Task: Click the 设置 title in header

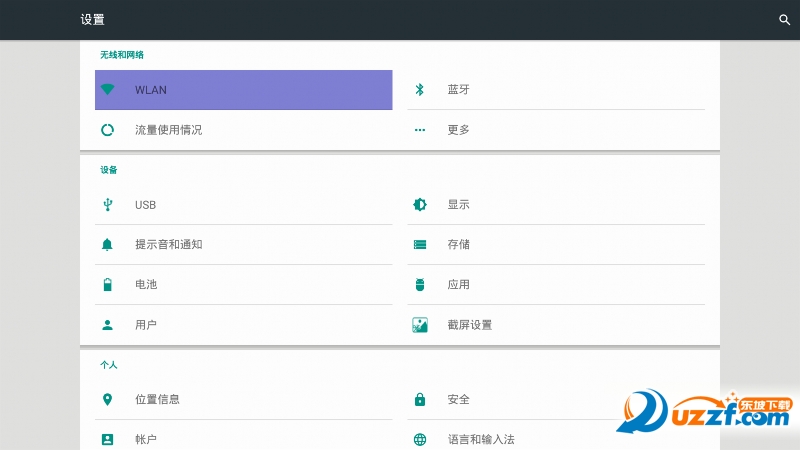Action: pos(92,20)
